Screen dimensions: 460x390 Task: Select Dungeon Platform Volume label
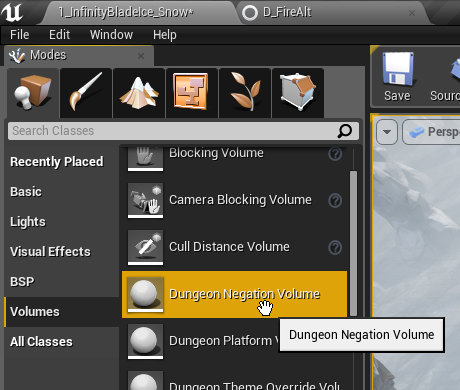coord(224,341)
